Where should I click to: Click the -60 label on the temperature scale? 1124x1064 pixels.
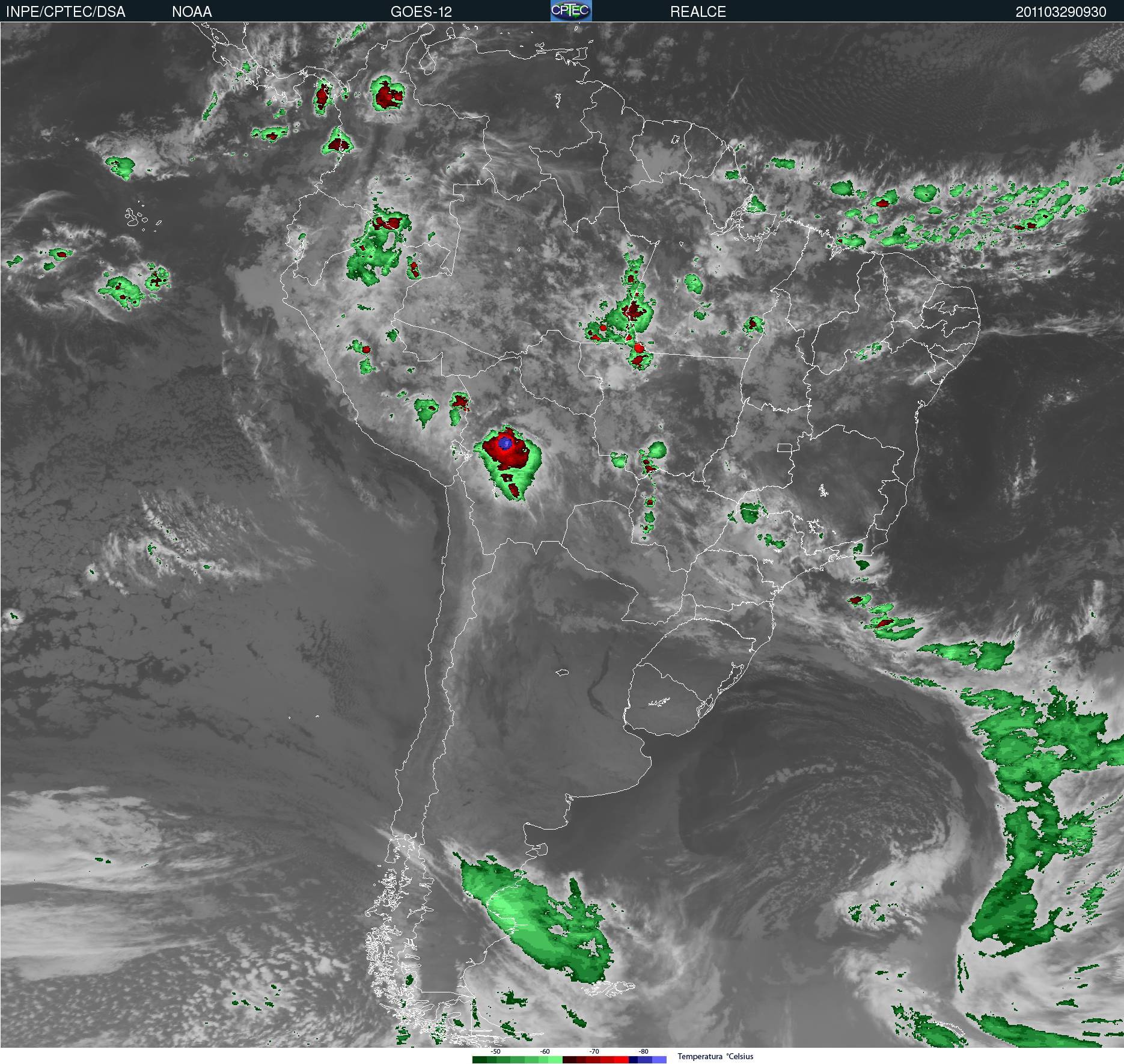(545, 1051)
